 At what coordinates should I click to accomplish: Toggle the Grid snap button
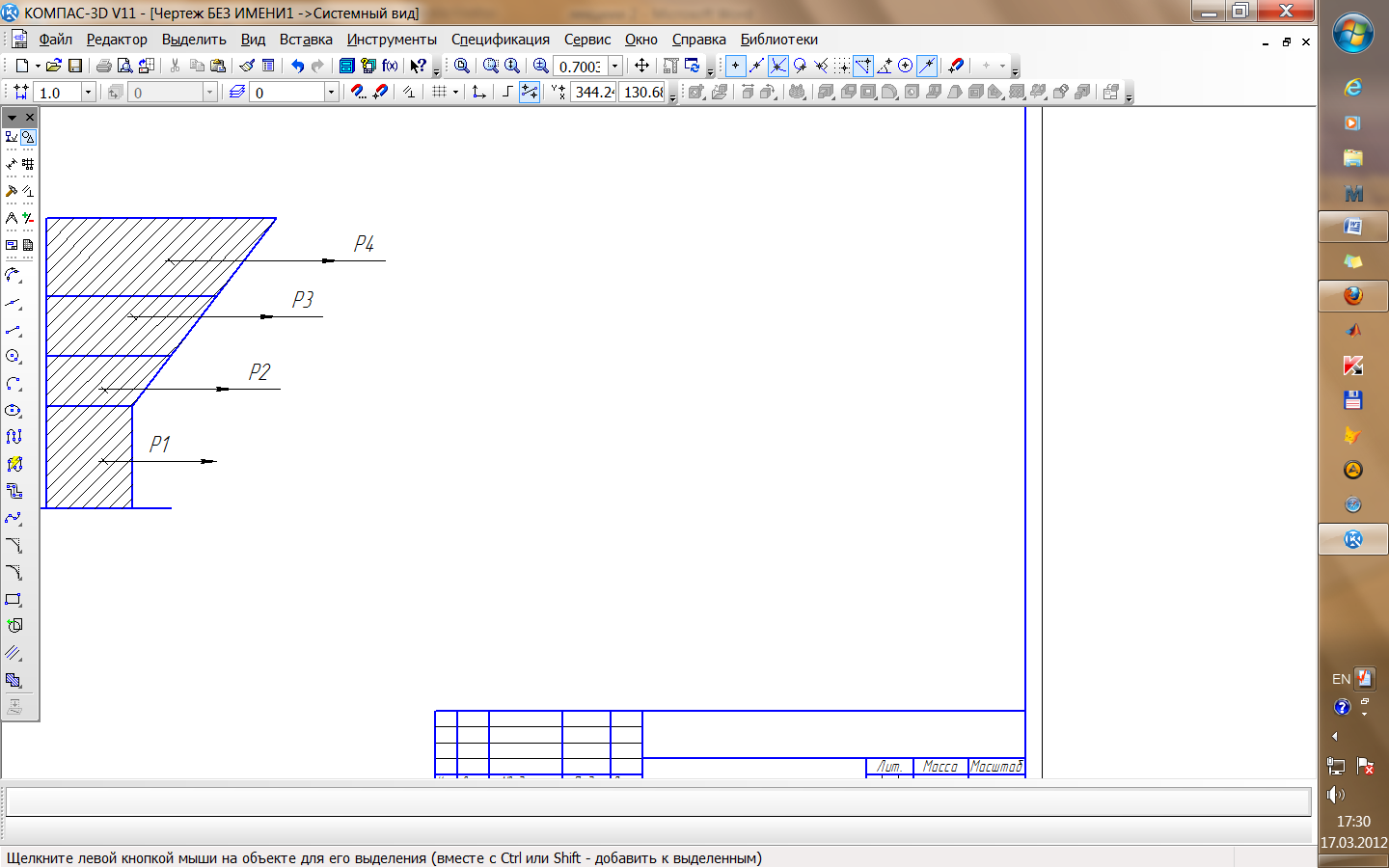[842, 66]
